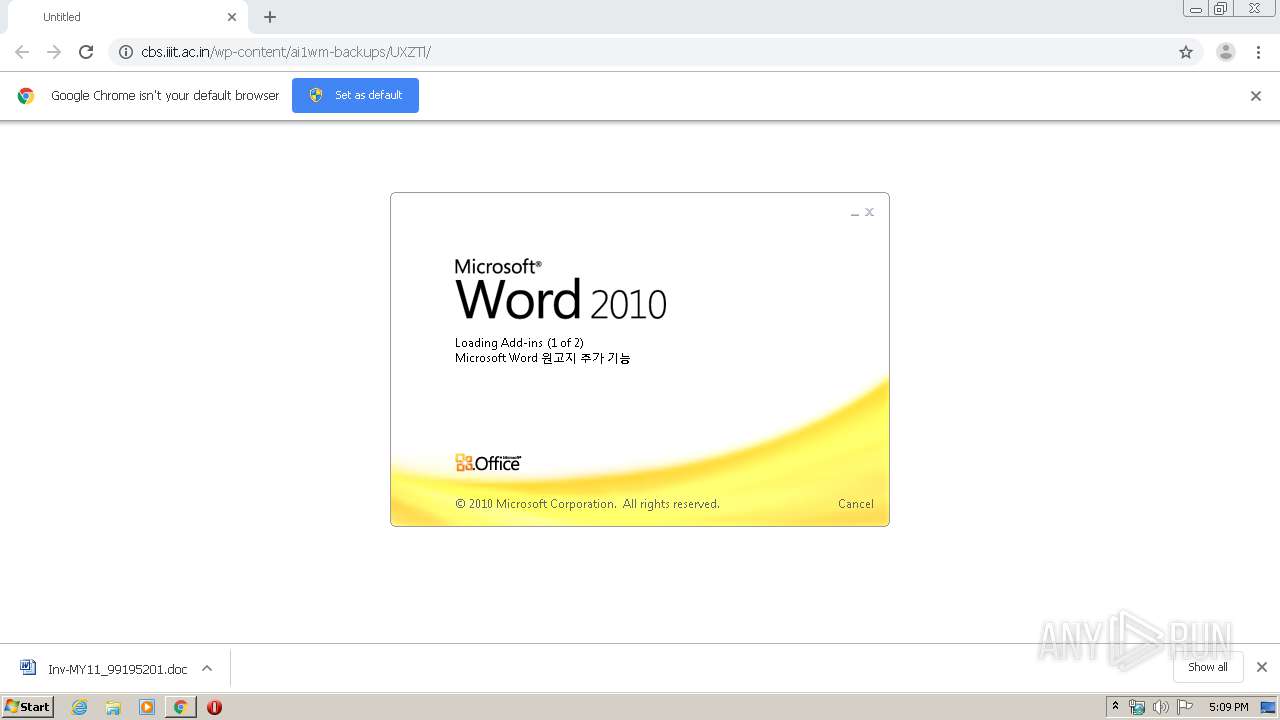Reload the current page
The width and height of the screenshot is (1280, 720).
point(86,52)
